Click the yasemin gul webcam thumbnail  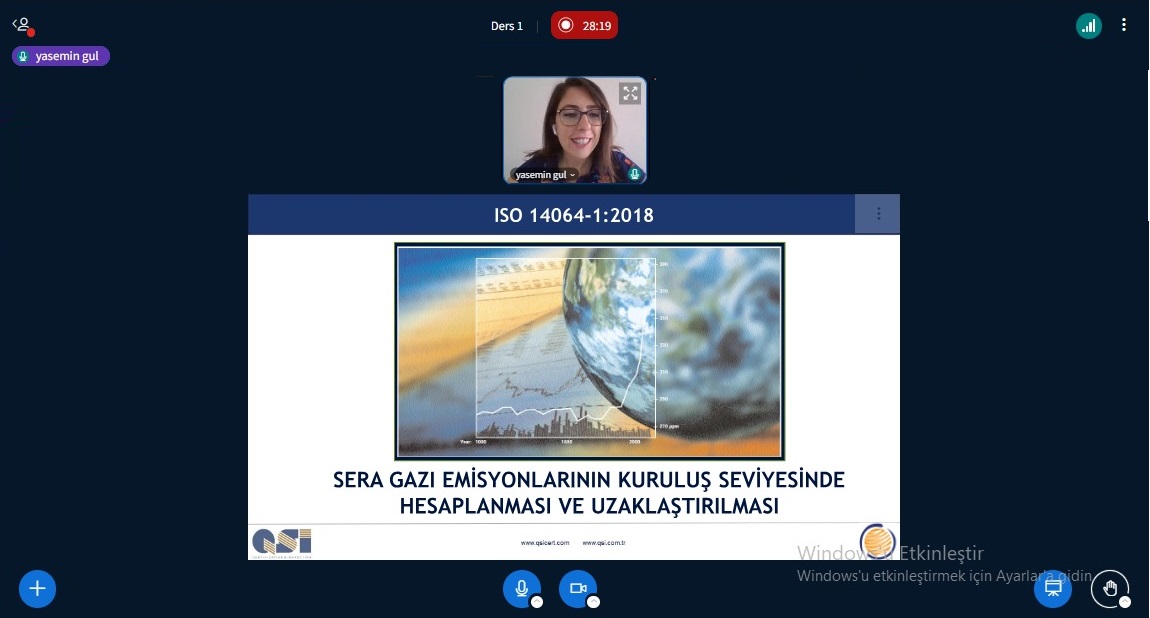574,125
